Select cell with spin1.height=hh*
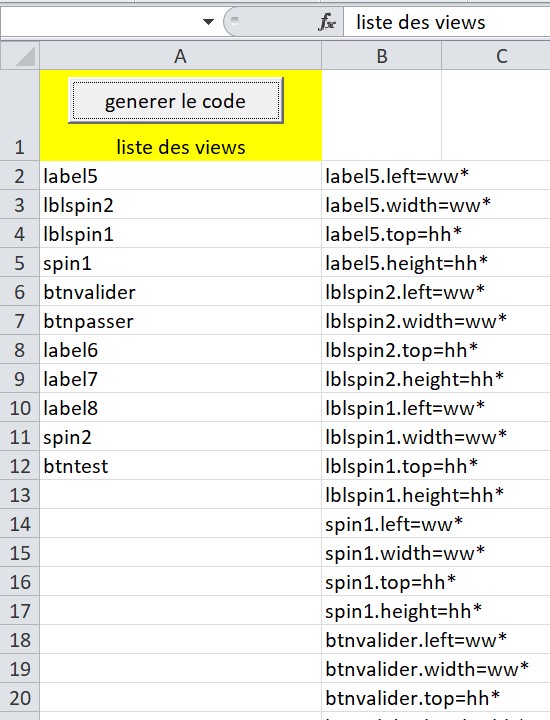This screenshot has height=720, width=550. (x=436, y=611)
